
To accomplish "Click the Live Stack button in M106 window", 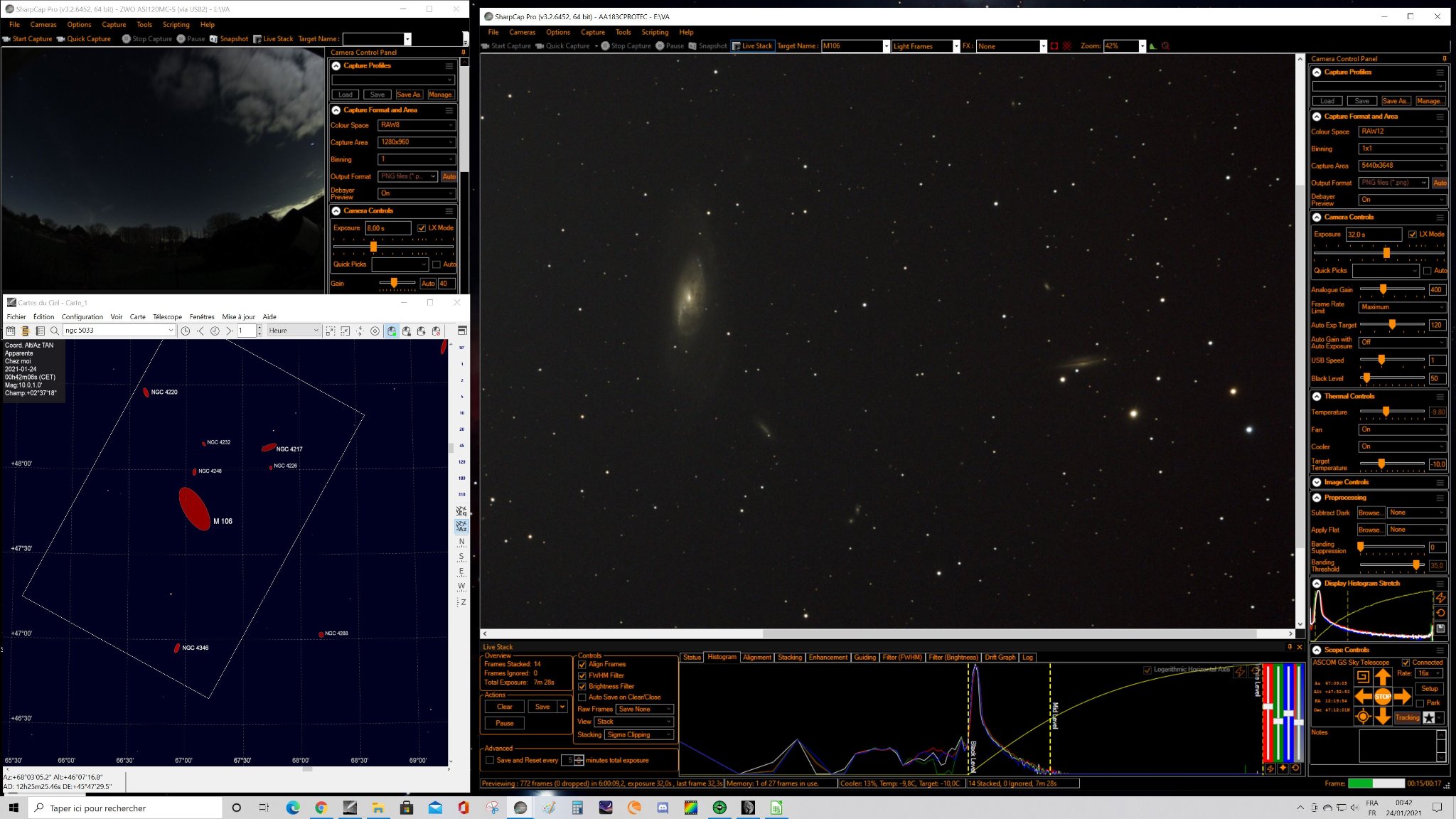I will [x=752, y=46].
